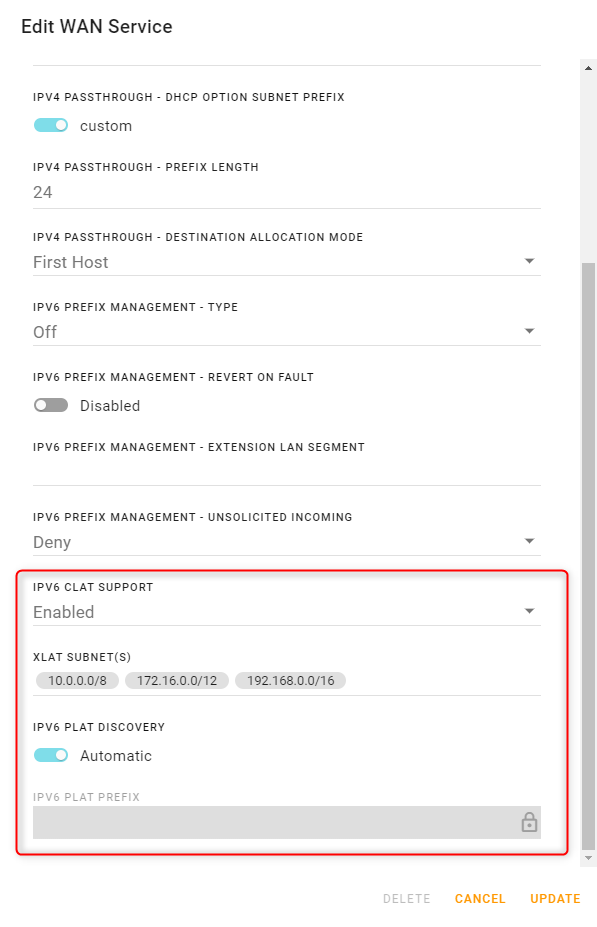This screenshot has width=597, height=927.
Task: Click the lock icon in IPv6 PLAT Prefix field
Action: pos(529,822)
